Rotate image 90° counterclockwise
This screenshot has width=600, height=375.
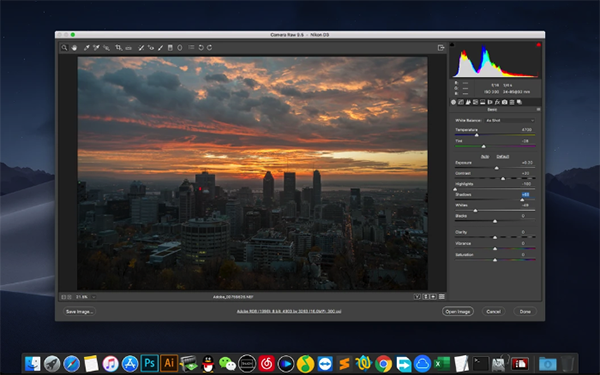[x=201, y=48]
